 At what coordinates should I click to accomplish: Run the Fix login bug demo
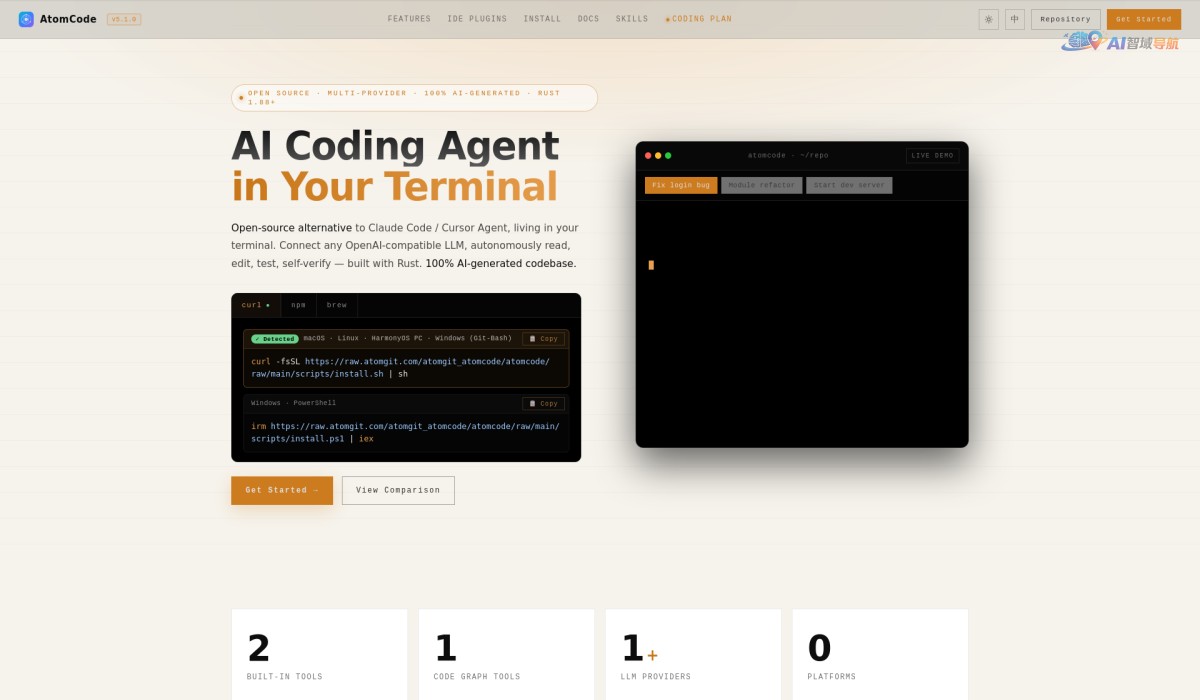681,185
